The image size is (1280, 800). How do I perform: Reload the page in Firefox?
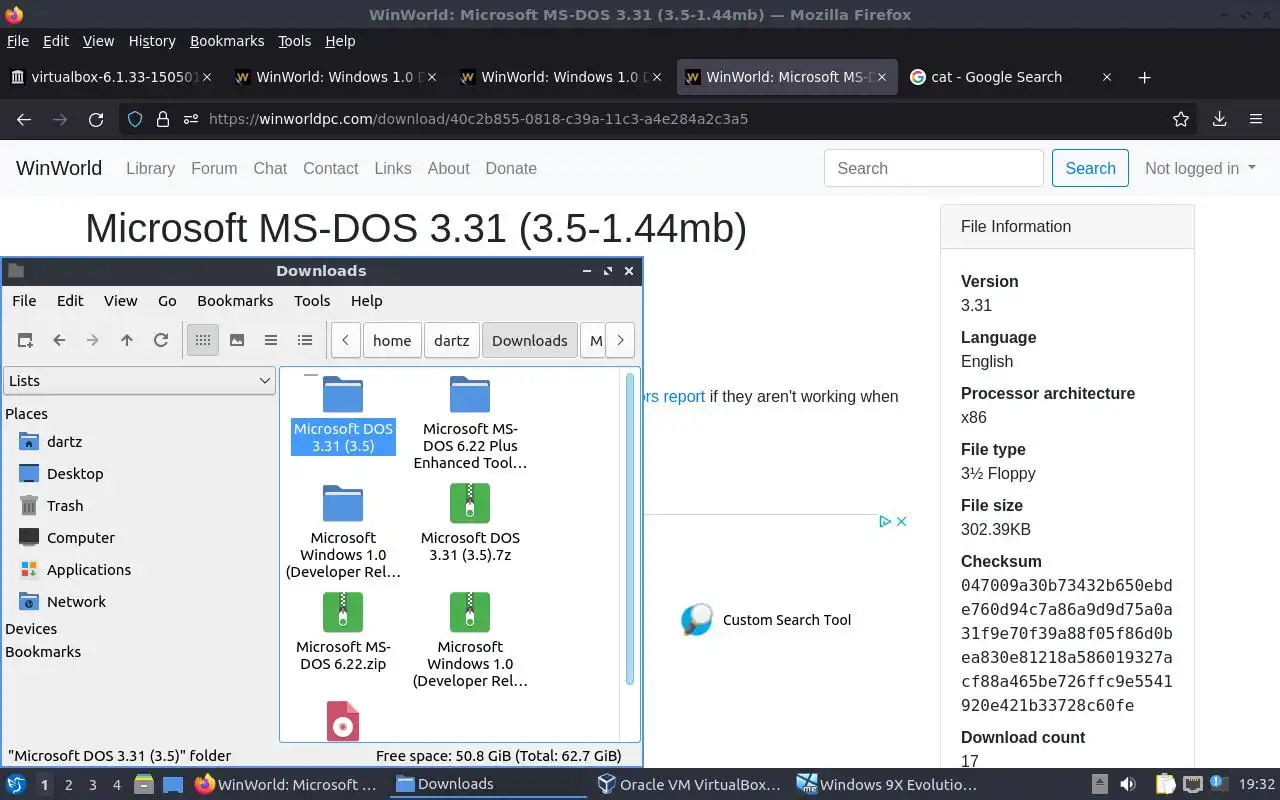pyautogui.click(x=96, y=119)
